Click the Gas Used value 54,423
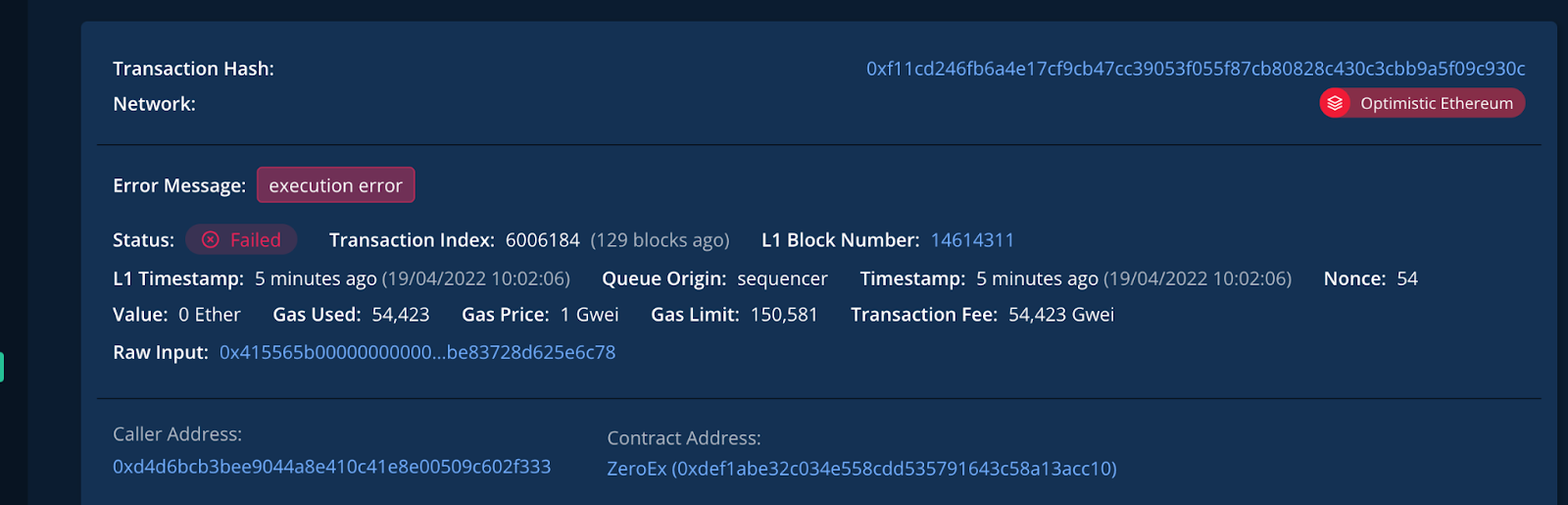This screenshot has width=1568, height=505. pos(400,315)
